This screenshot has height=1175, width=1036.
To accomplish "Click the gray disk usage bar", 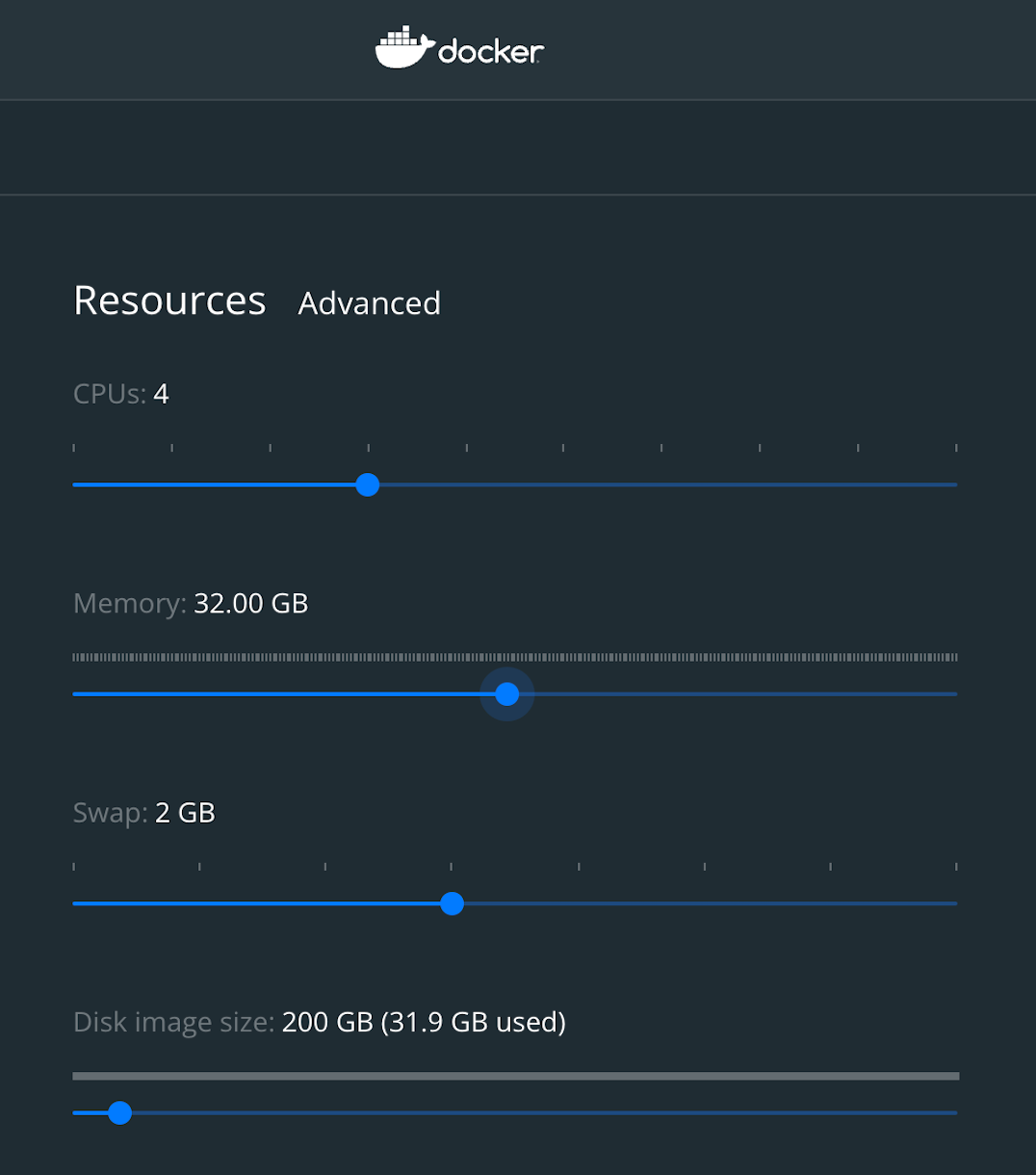I will coord(516,1076).
